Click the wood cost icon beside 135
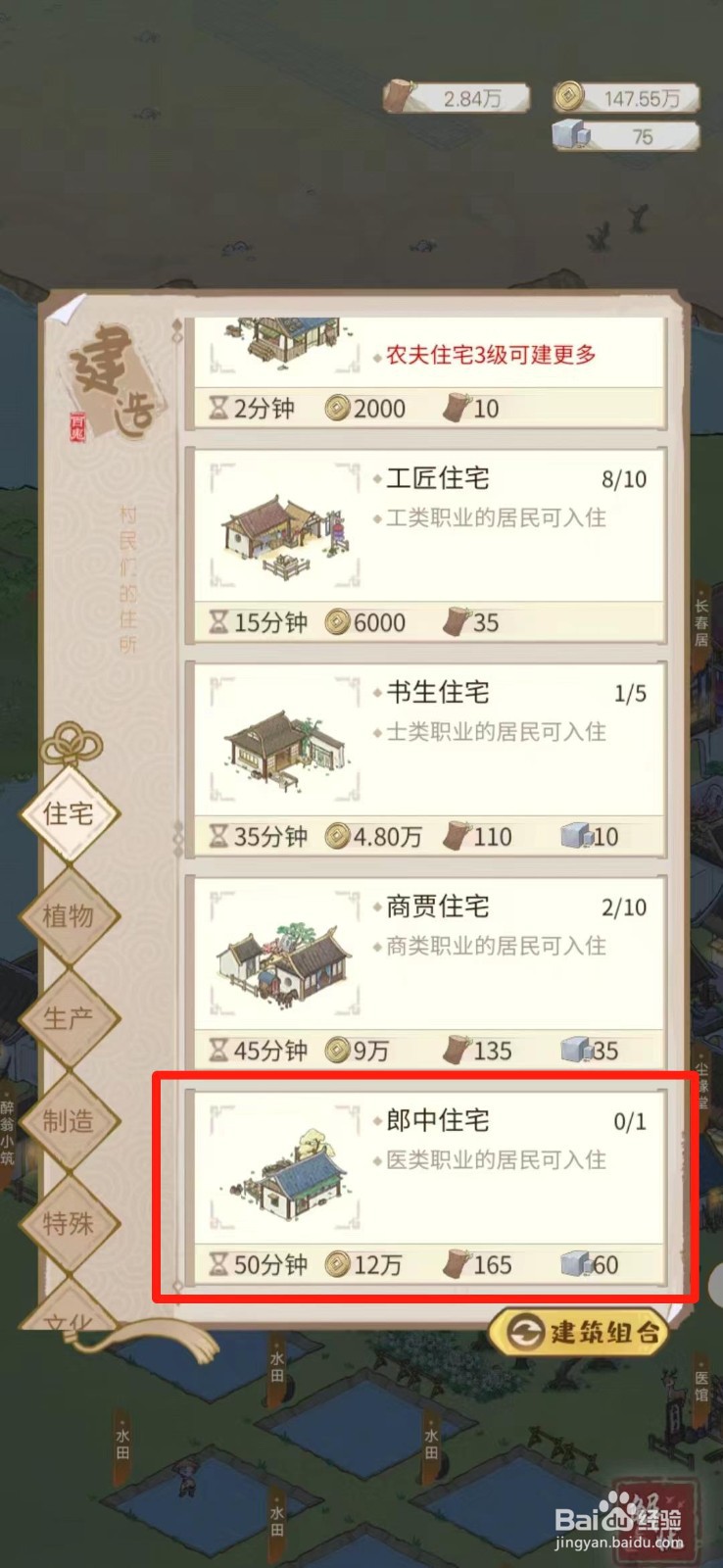The width and height of the screenshot is (723, 1568). [457, 1050]
